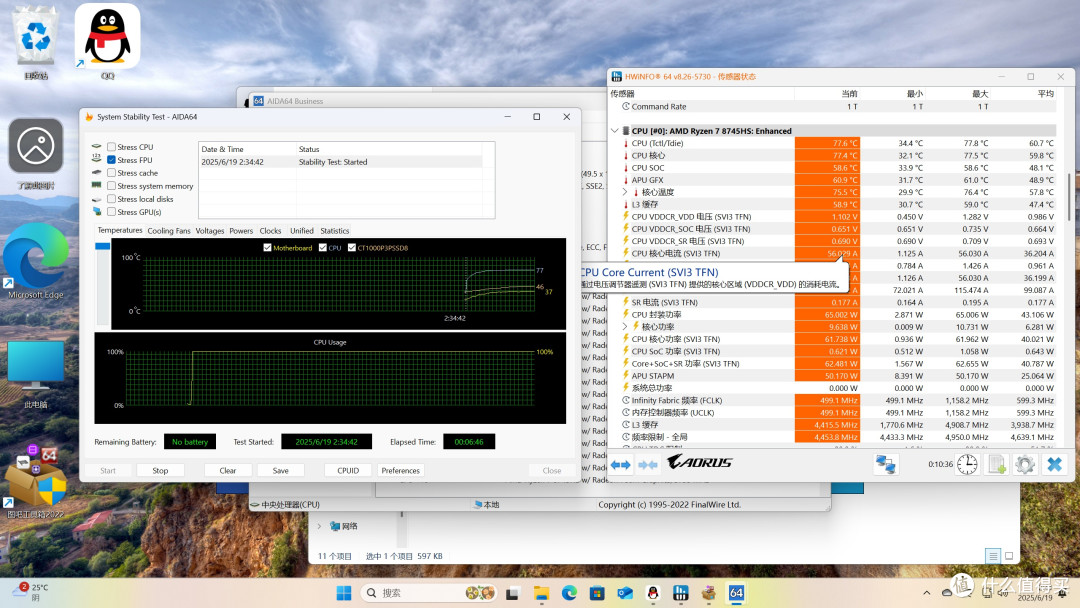Open the weather widget showing 25°C
This screenshot has width=1080, height=608.
pyautogui.click(x=31, y=591)
